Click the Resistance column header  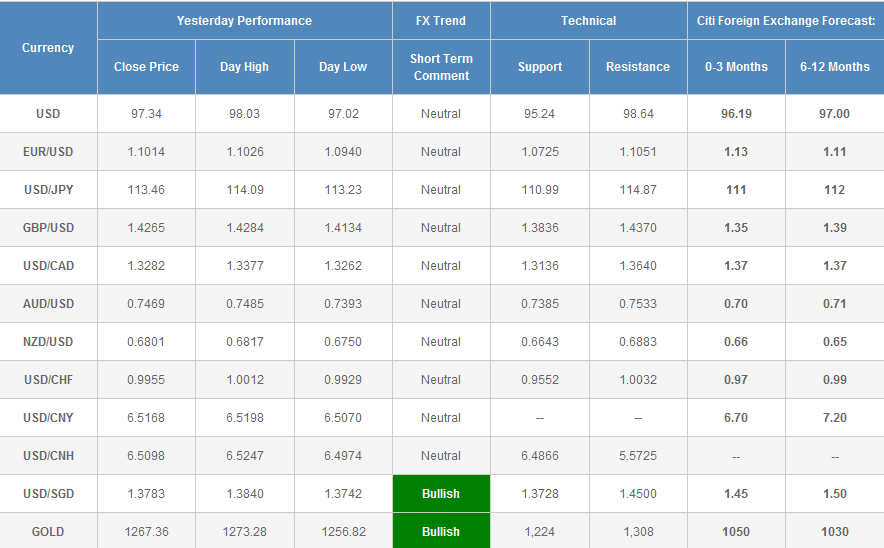coord(638,67)
